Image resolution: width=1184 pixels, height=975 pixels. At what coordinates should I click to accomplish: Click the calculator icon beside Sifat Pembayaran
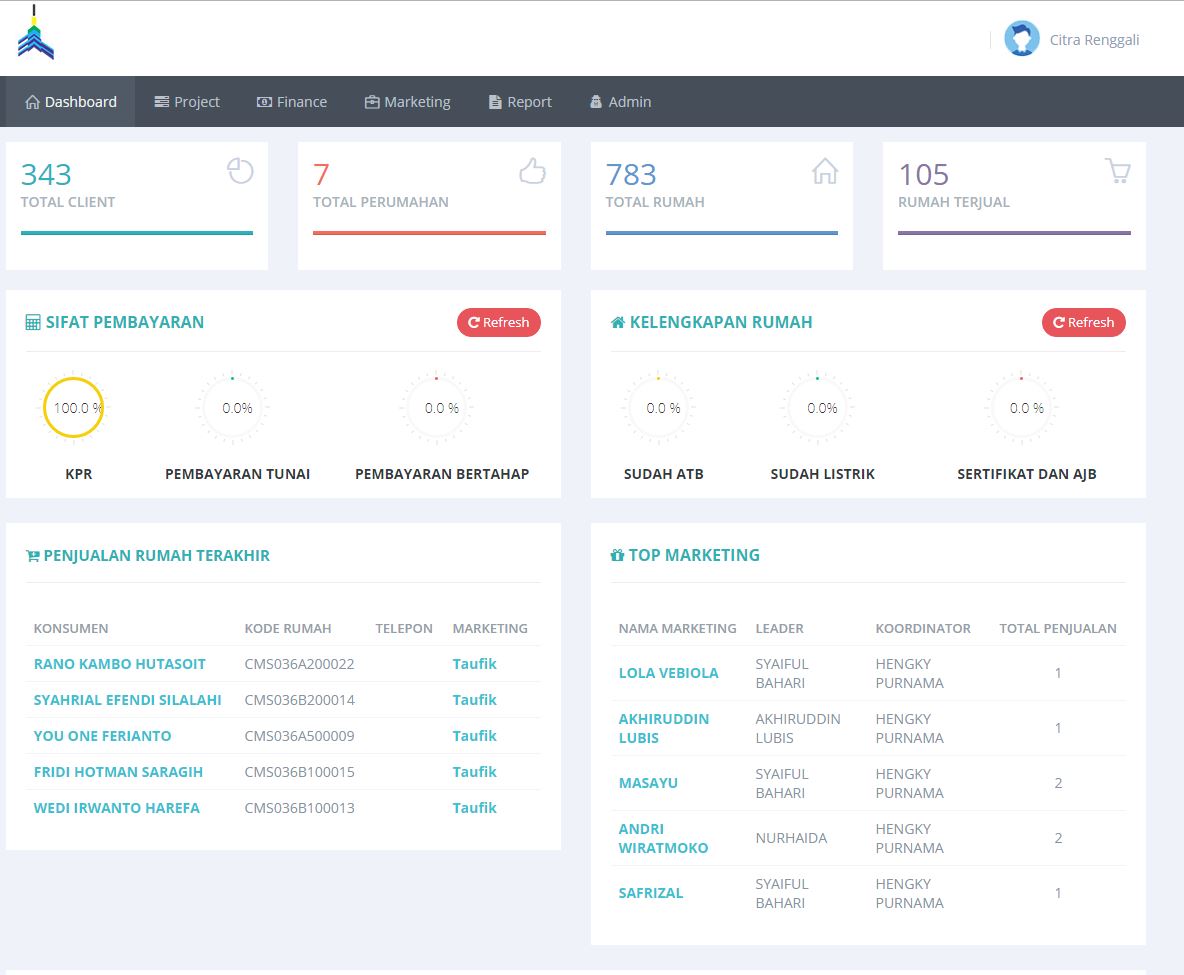33,323
